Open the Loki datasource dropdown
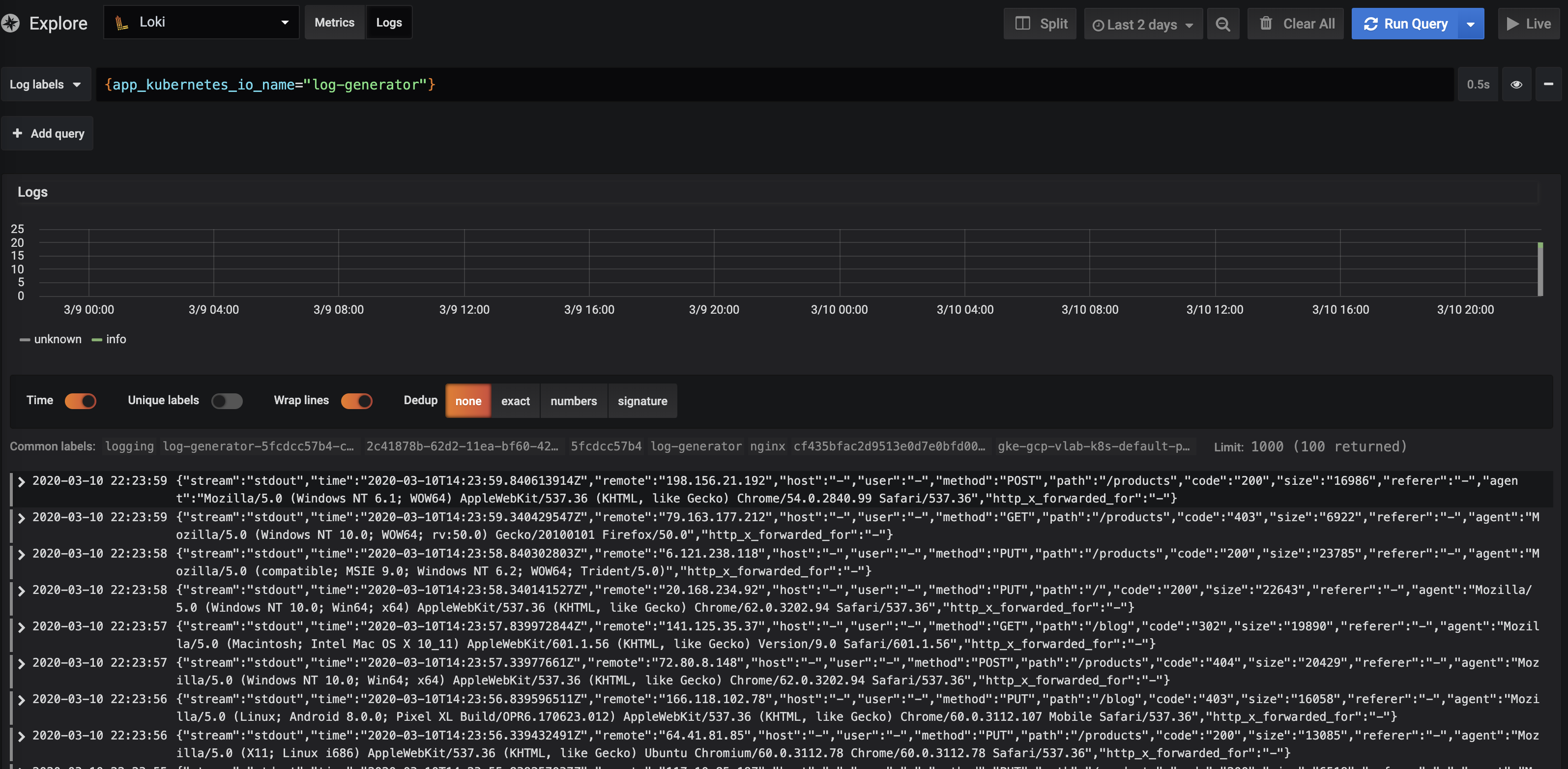Screen dimensions: 1568x769 click(202, 23)
